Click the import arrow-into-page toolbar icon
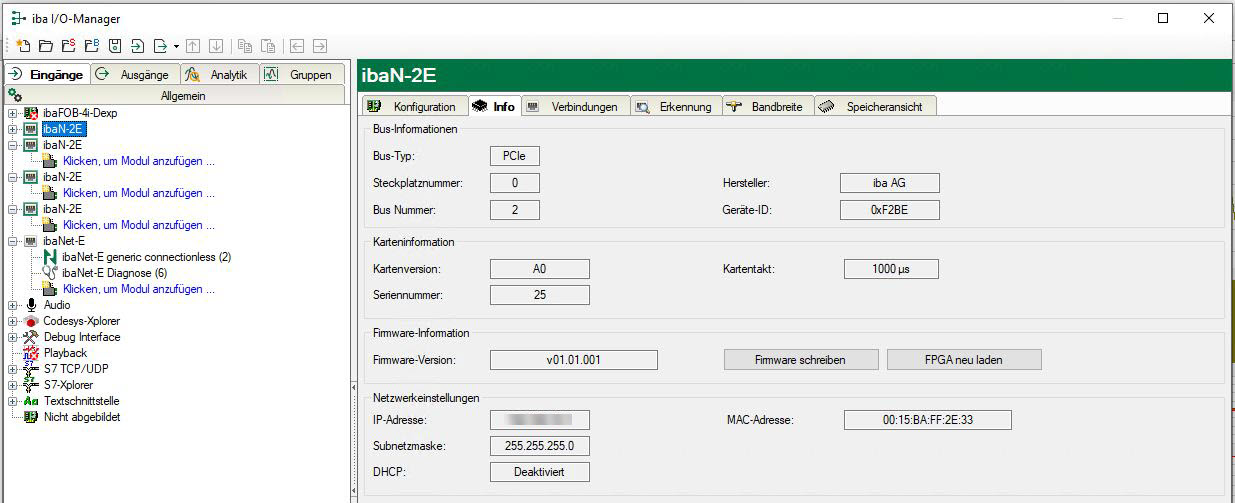This screenshot has width=1235, height=503. click(x=137, y=46)
